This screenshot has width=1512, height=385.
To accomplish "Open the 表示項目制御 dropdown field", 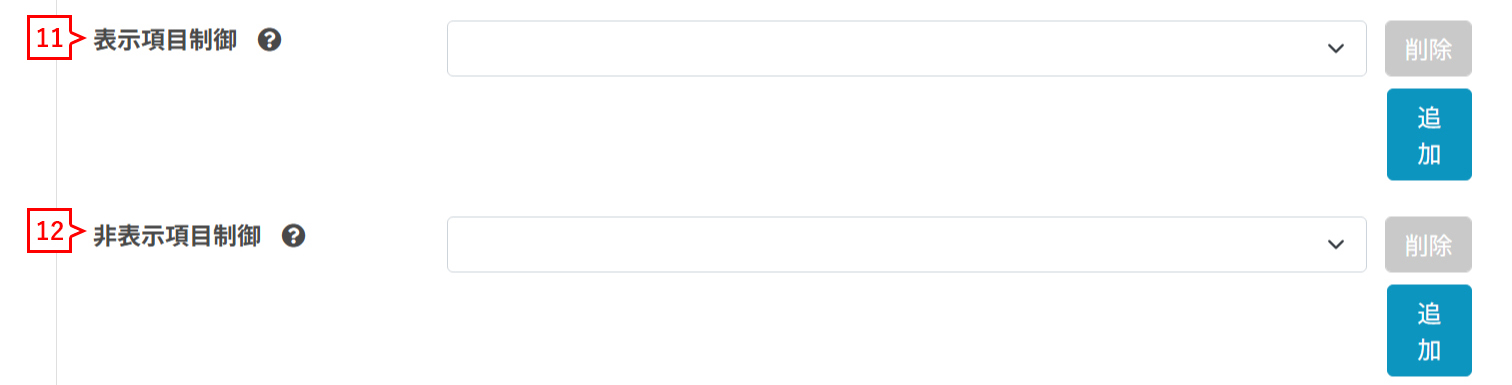I will [x=906, y=48].
